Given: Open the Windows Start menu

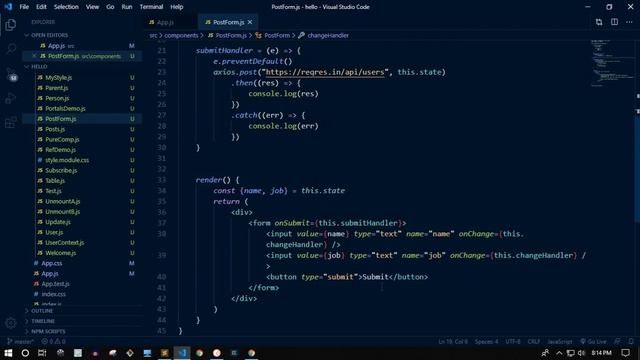Looking at the screenshot, I should [8, 353].
